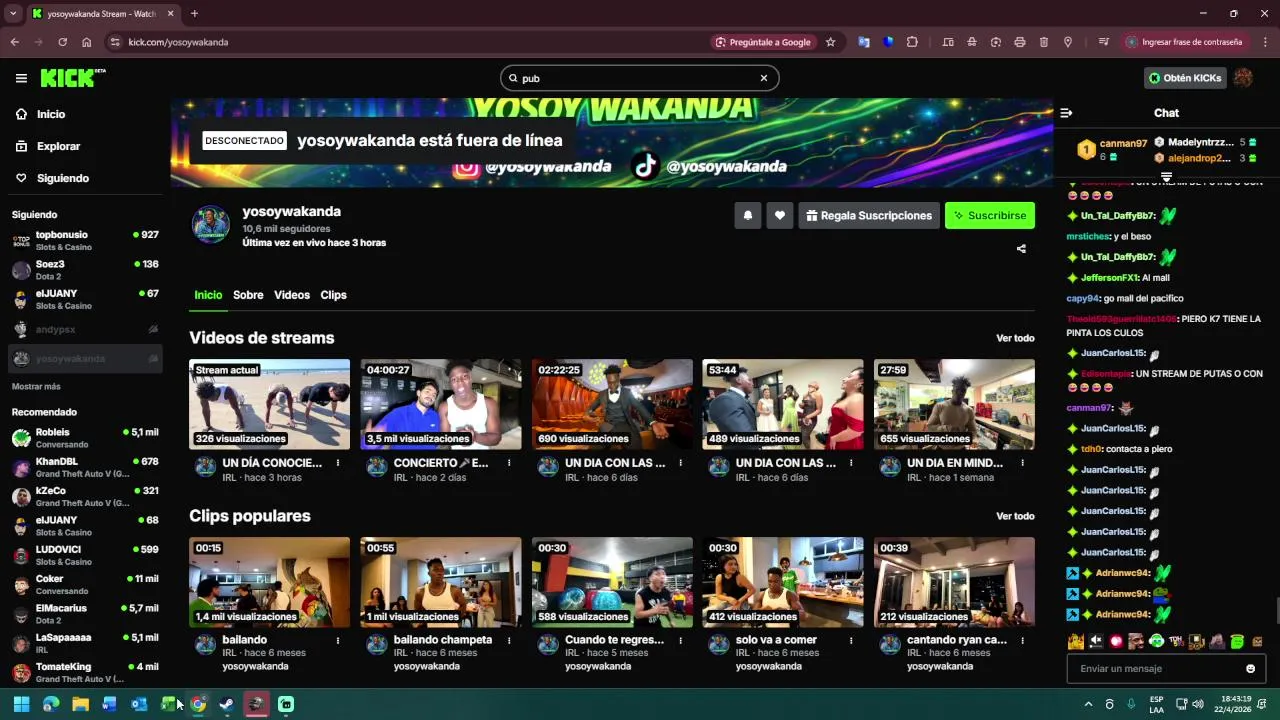The height and width of the screenshot is (720, 1280).
Task: Click the yosoywakanda channel avatar
Action: coord(211,225)
